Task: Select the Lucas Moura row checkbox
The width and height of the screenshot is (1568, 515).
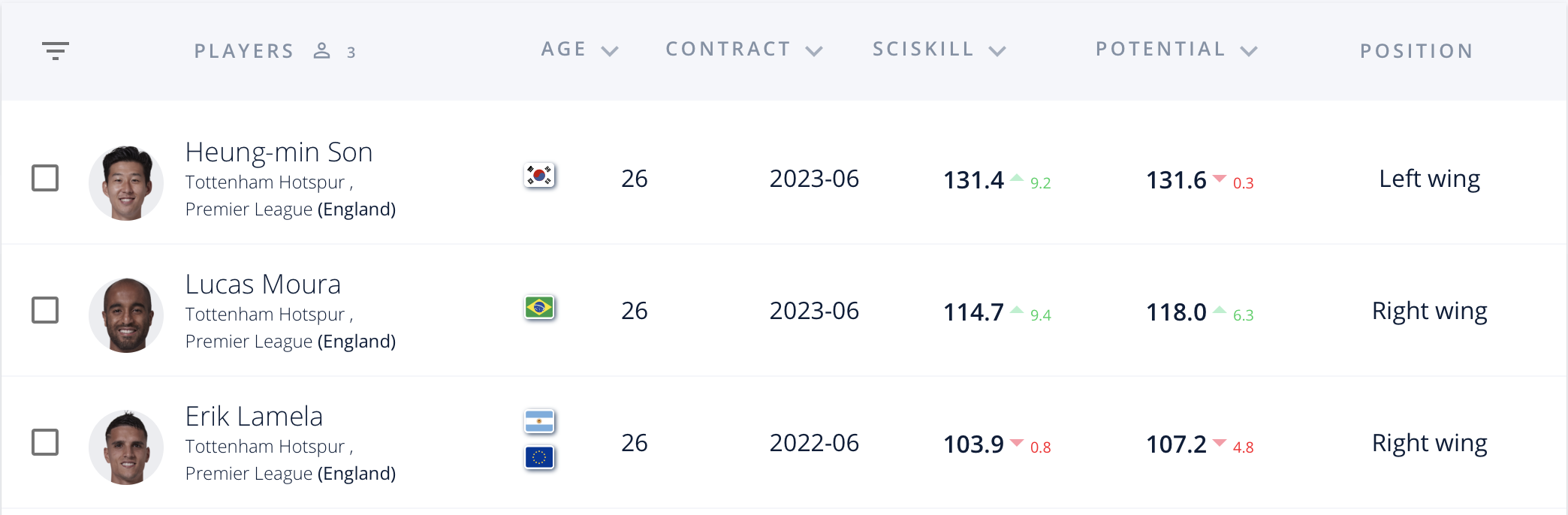Action: pos(45,310)
